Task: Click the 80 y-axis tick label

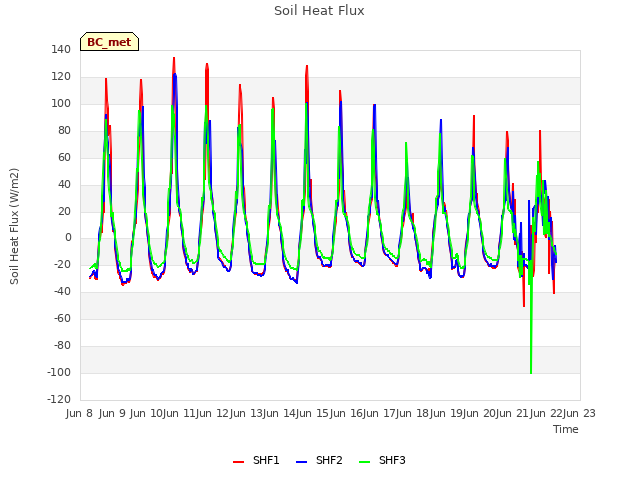Action: [x=64, y=131]
